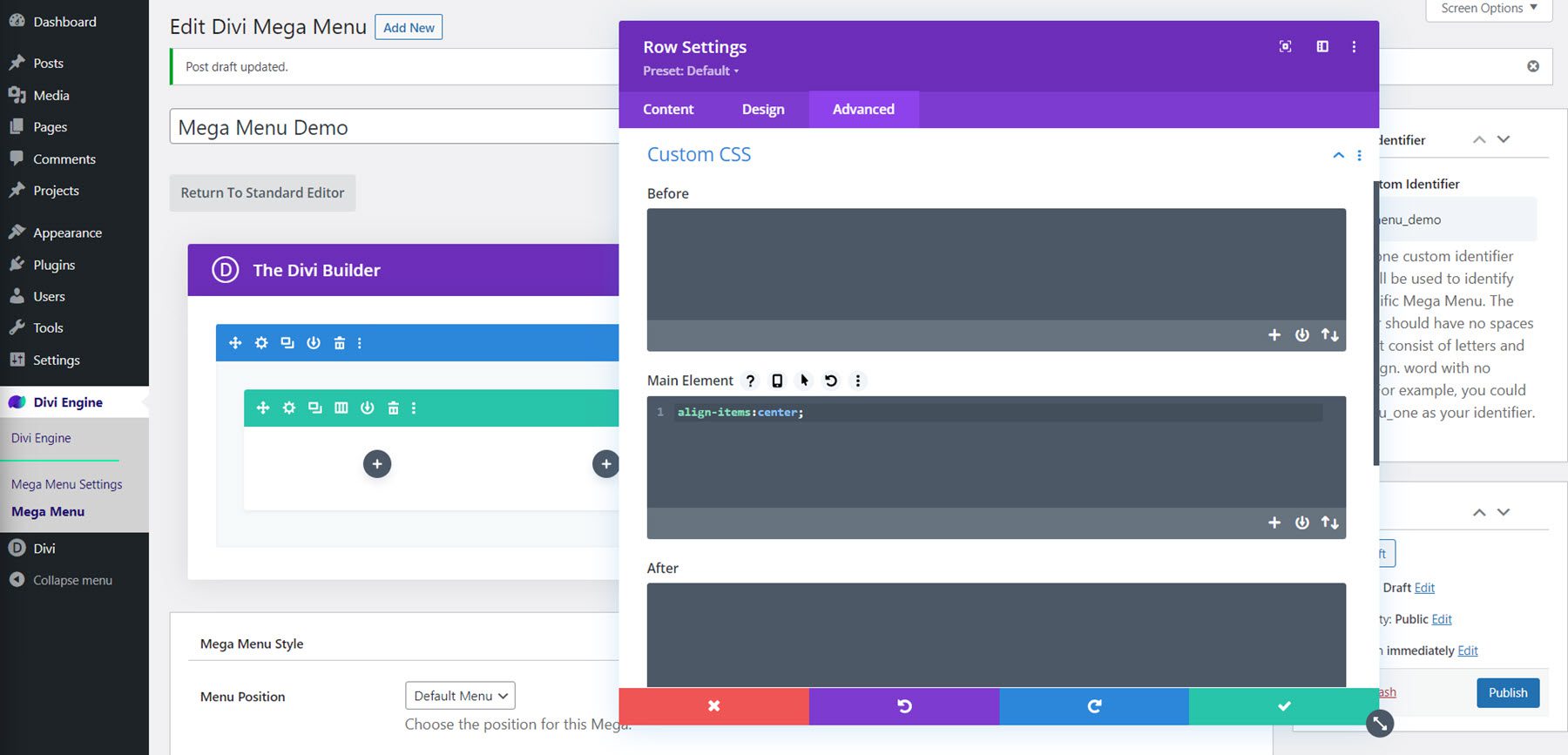Edit the Public visibility link
The width and height of the screenshot is (1568, 755).
click(x=1442, y=619)
